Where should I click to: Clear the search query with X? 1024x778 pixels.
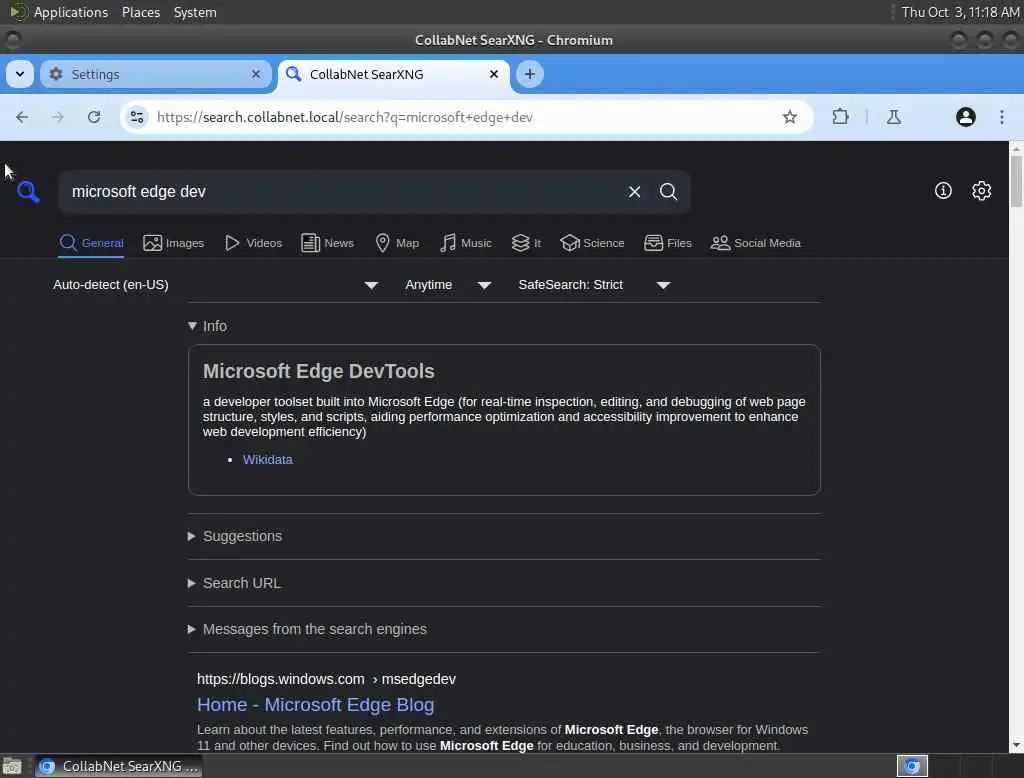pyautogui.click(x=634, y=191)
